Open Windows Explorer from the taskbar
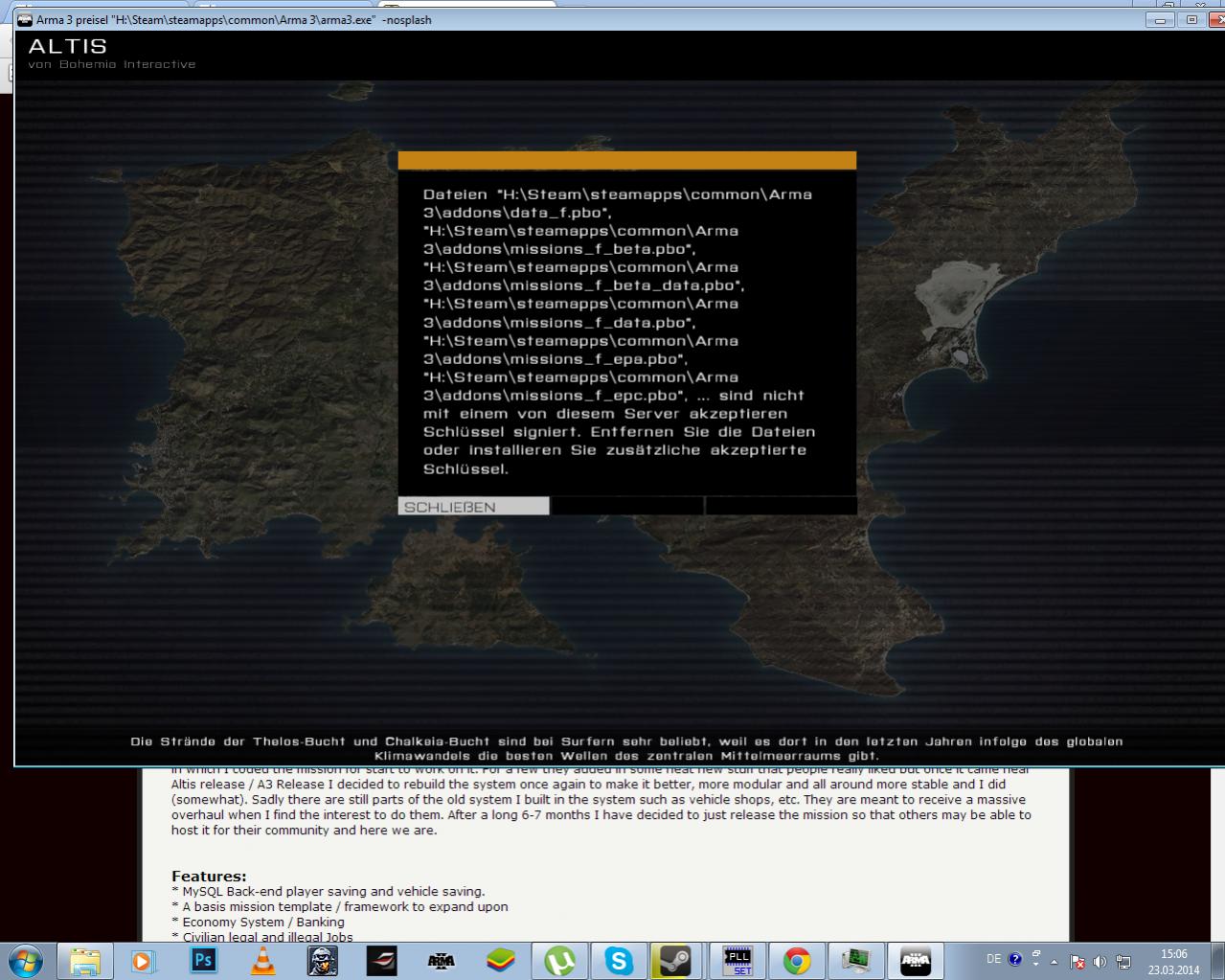Viewport: 1225px width, 980px height. (x=85, y=960)
